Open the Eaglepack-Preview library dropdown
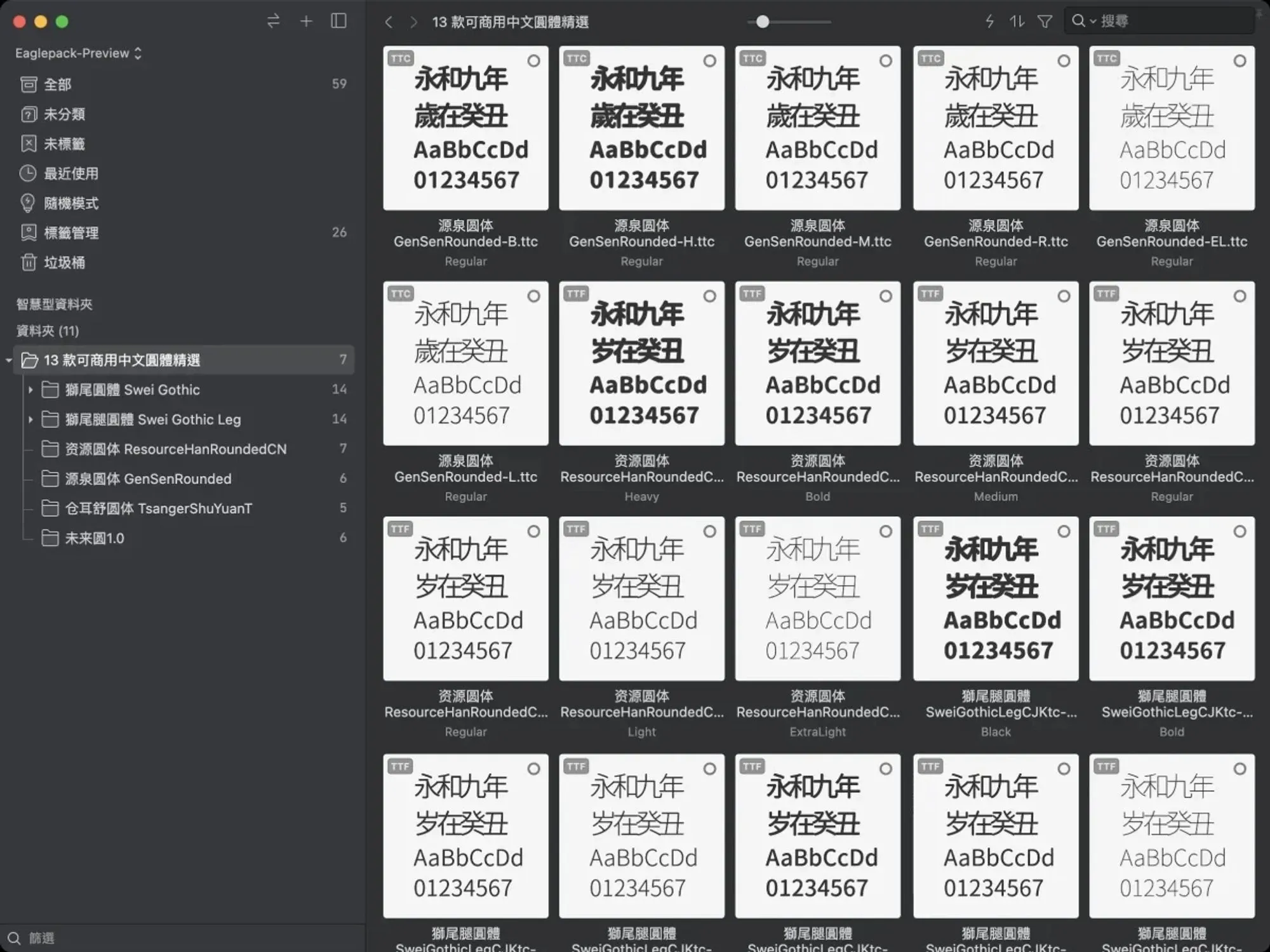Viewport: 1270px width, 952px height. click(78, 53)
